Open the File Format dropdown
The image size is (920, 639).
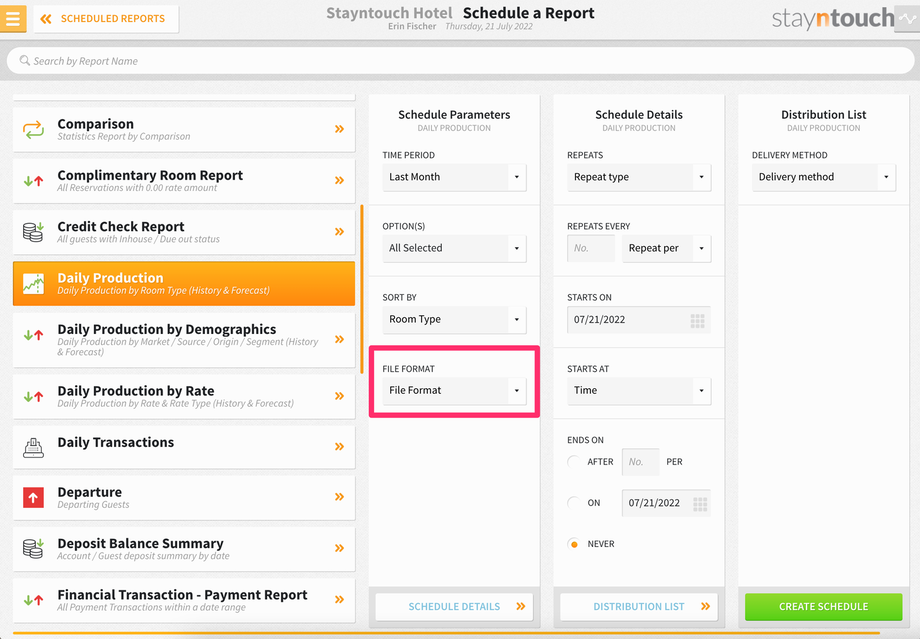click(x=454, y=390)
